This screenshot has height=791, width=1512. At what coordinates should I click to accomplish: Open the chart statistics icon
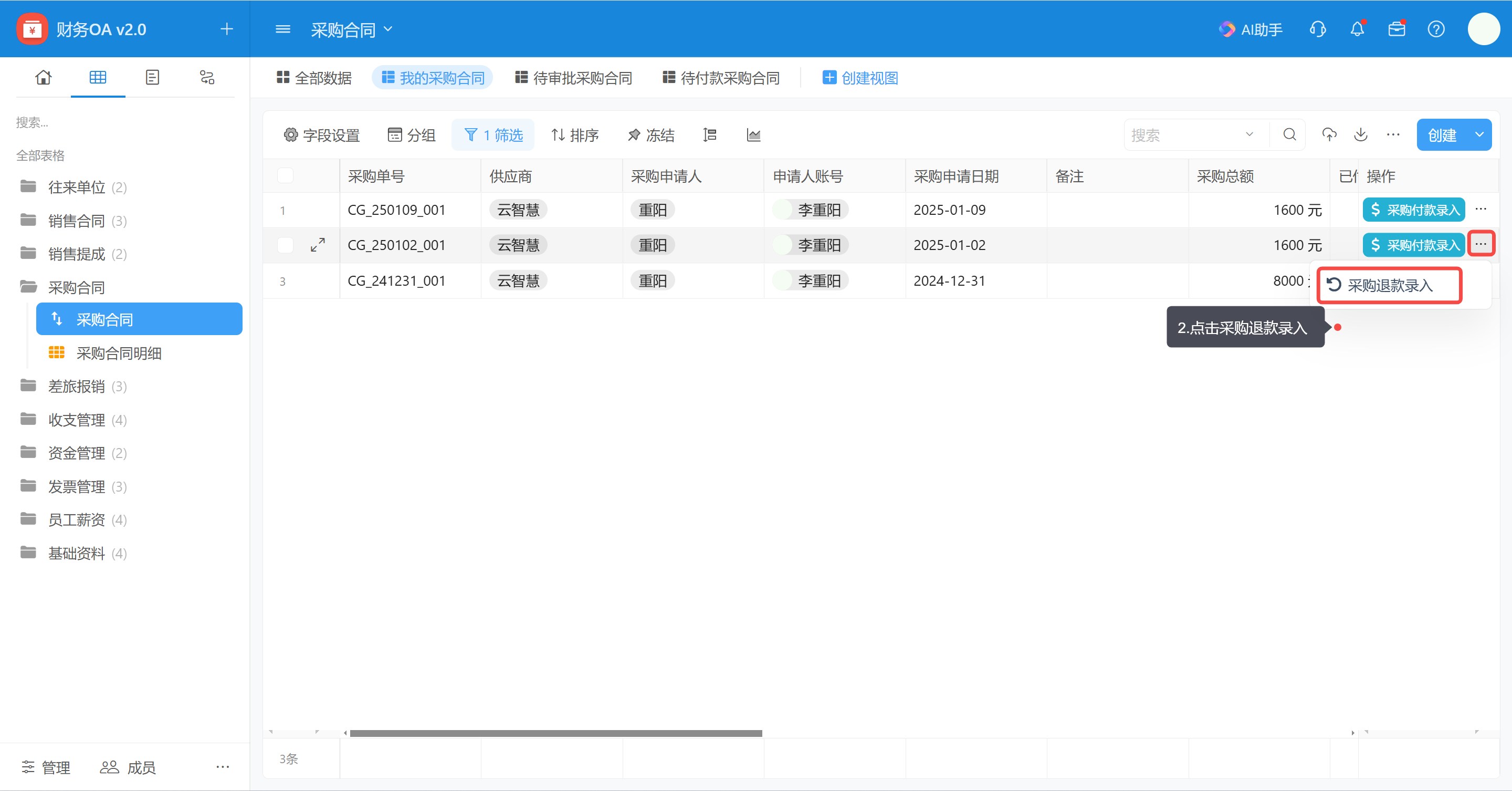(x=754, y=135)
